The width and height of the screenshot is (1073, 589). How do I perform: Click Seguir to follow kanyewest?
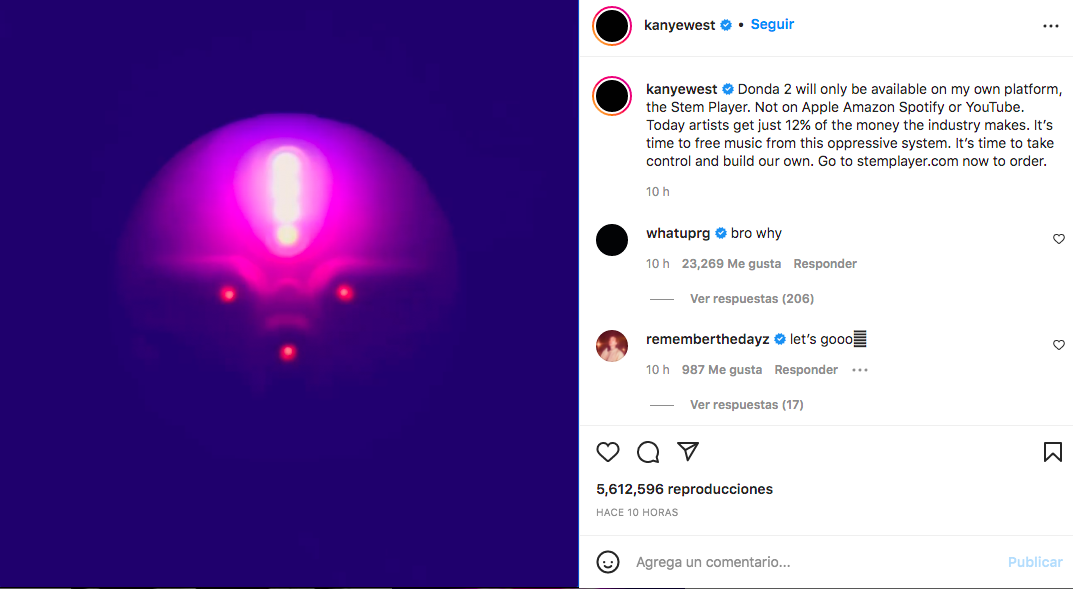pos(772,24)
